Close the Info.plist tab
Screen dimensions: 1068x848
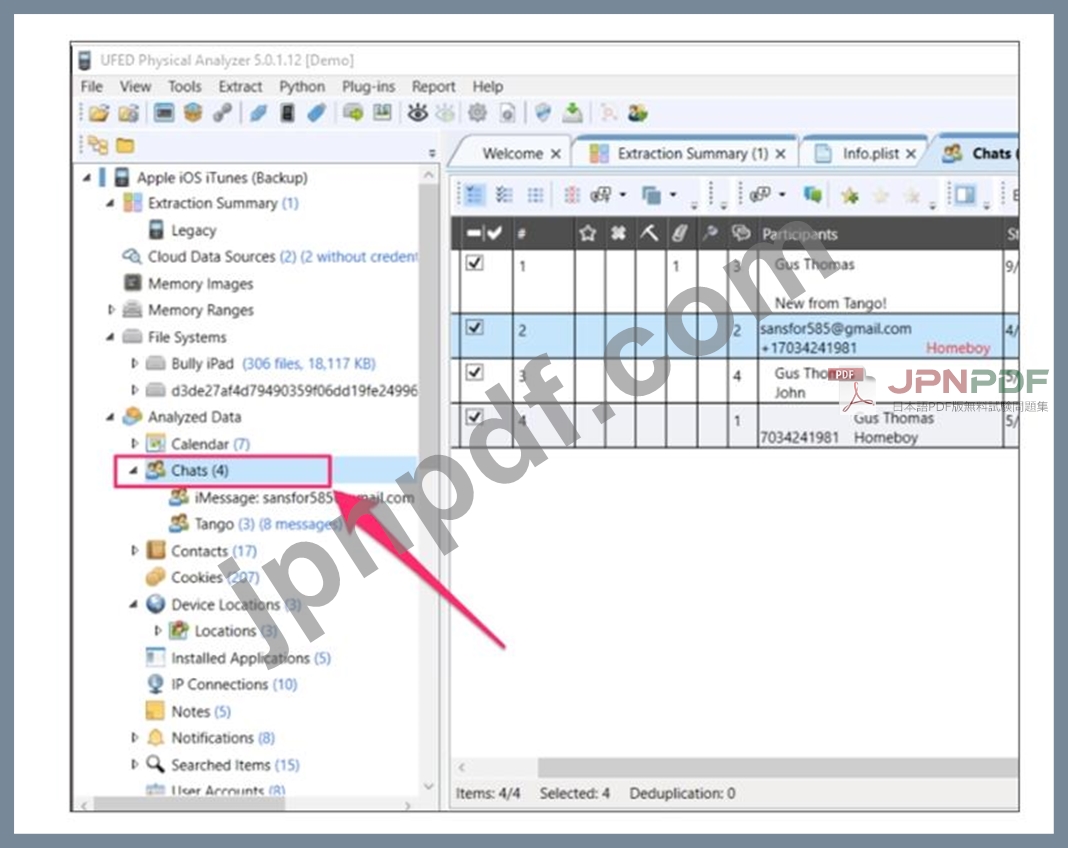tap(911, 154)
